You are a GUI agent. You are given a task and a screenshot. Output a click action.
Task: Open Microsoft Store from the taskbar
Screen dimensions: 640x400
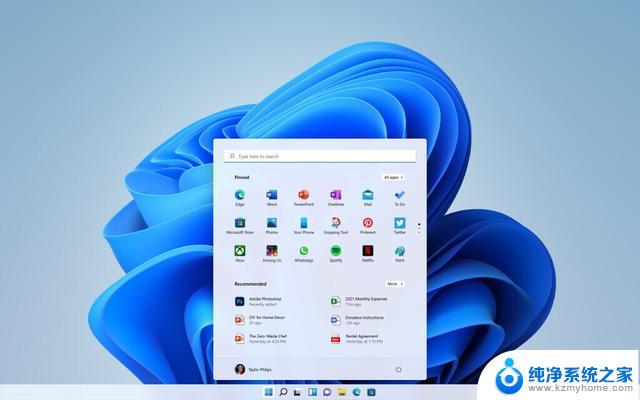pos(371,392)
